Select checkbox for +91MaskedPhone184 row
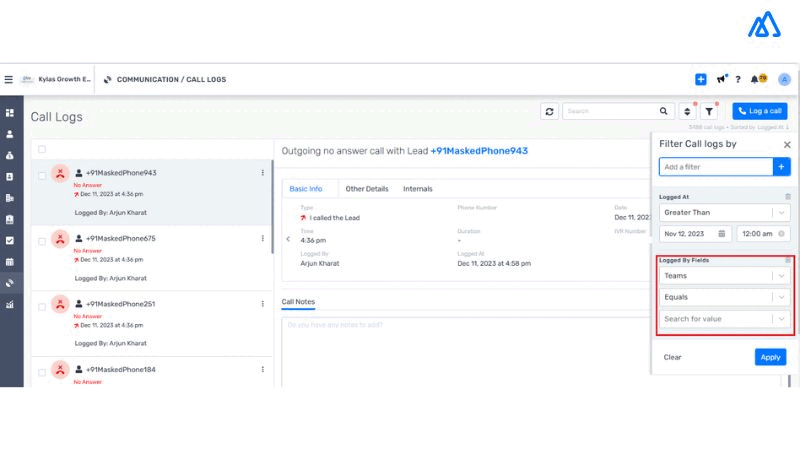The image size is (800, 450). 42,372
